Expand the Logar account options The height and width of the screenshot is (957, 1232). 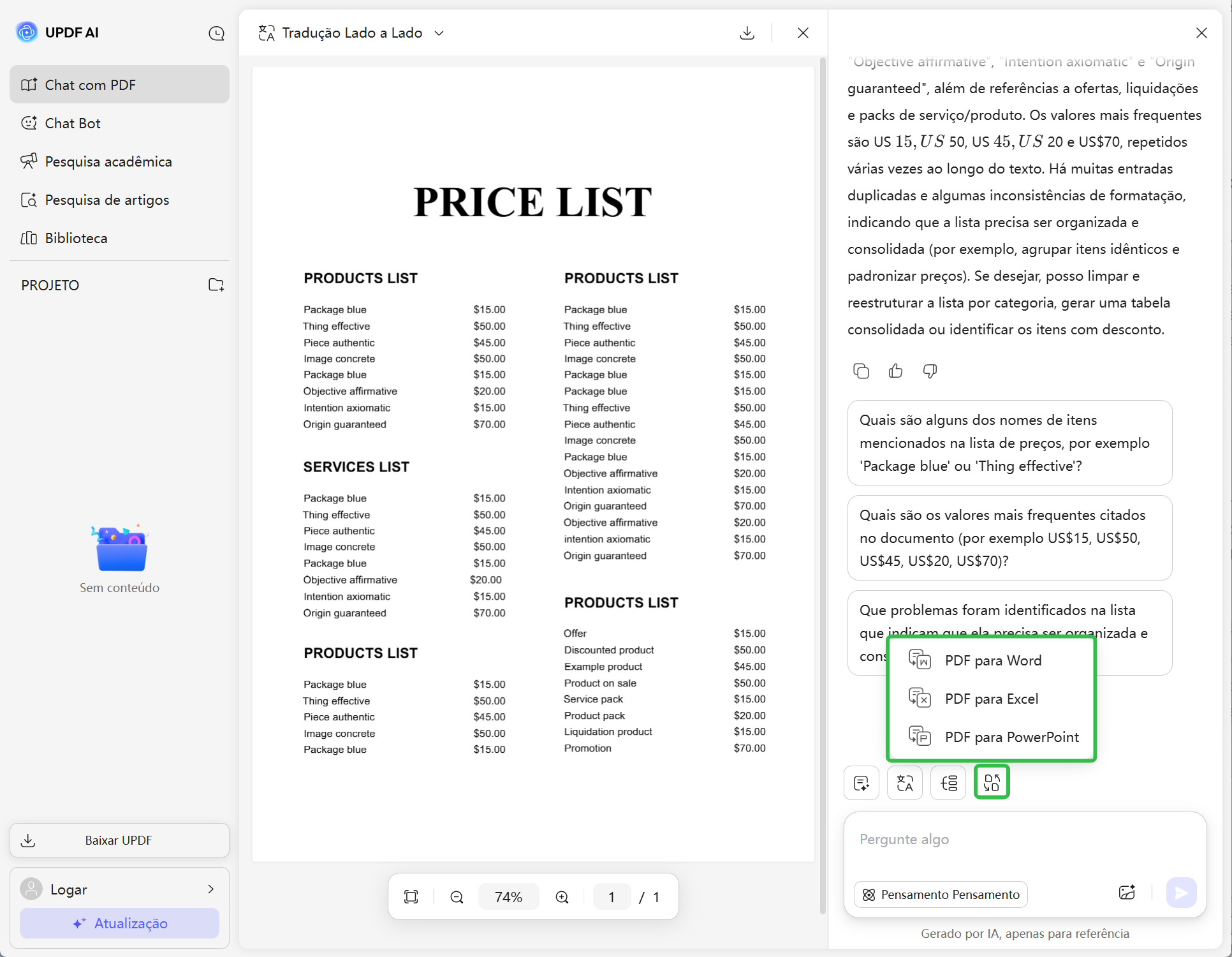[x=211, y=889]
